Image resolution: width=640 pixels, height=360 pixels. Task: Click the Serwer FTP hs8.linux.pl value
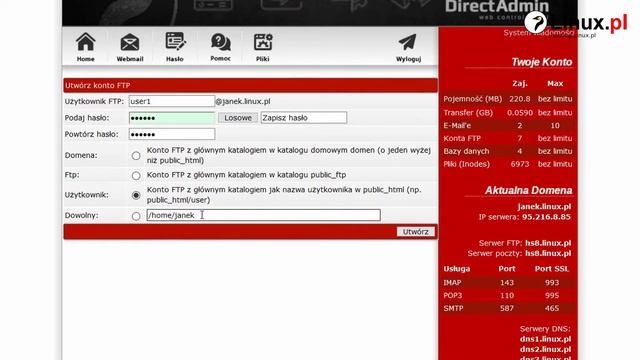click(548, 243)
